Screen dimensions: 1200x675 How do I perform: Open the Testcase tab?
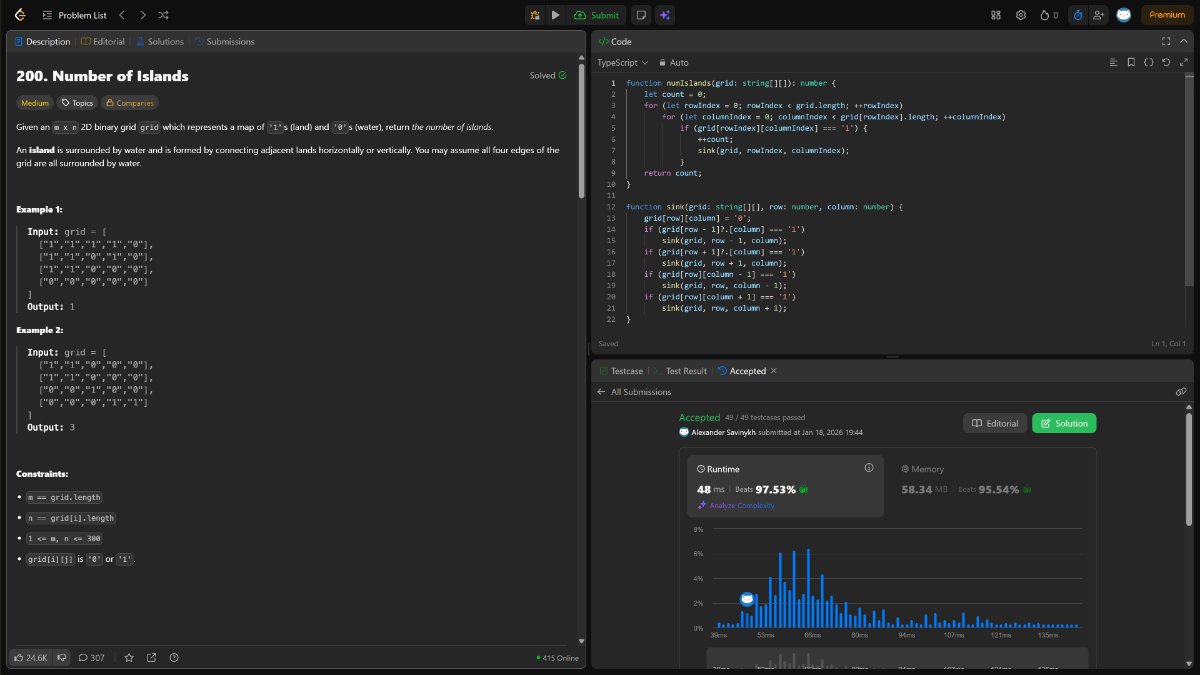pyautogui.click(x=620, y=371)
